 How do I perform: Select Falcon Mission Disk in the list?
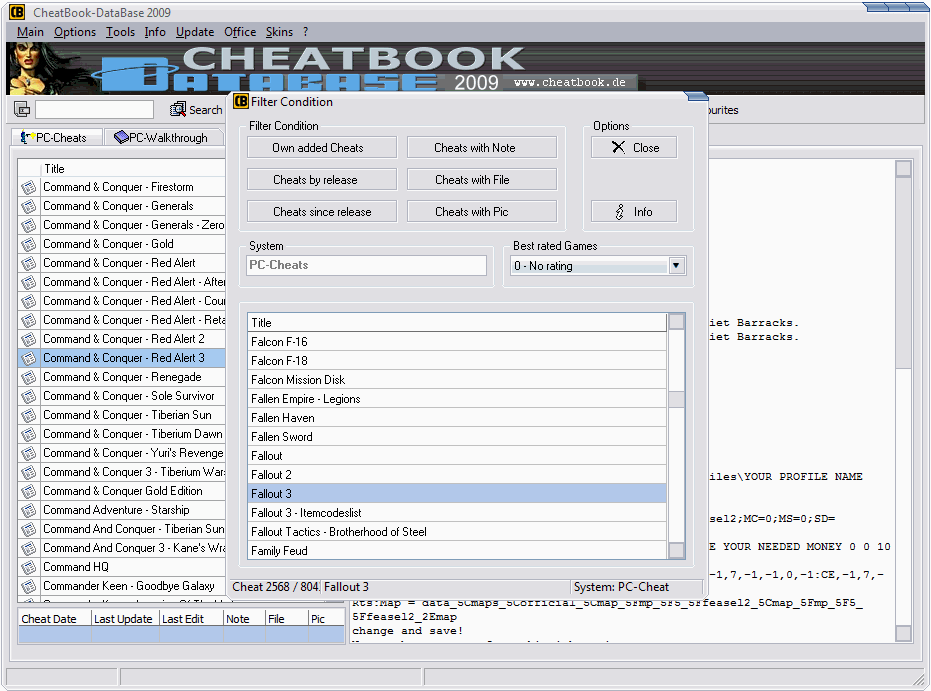point(457,380)
